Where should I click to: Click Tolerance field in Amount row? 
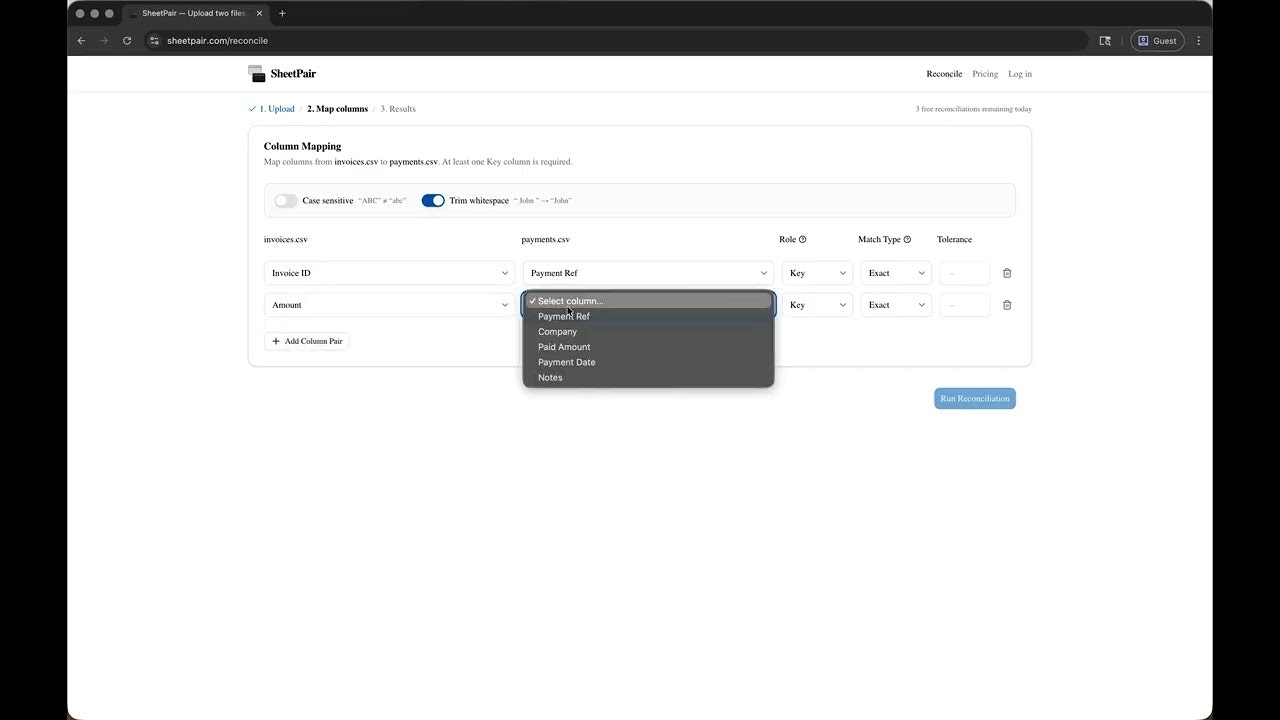(965, 305)
